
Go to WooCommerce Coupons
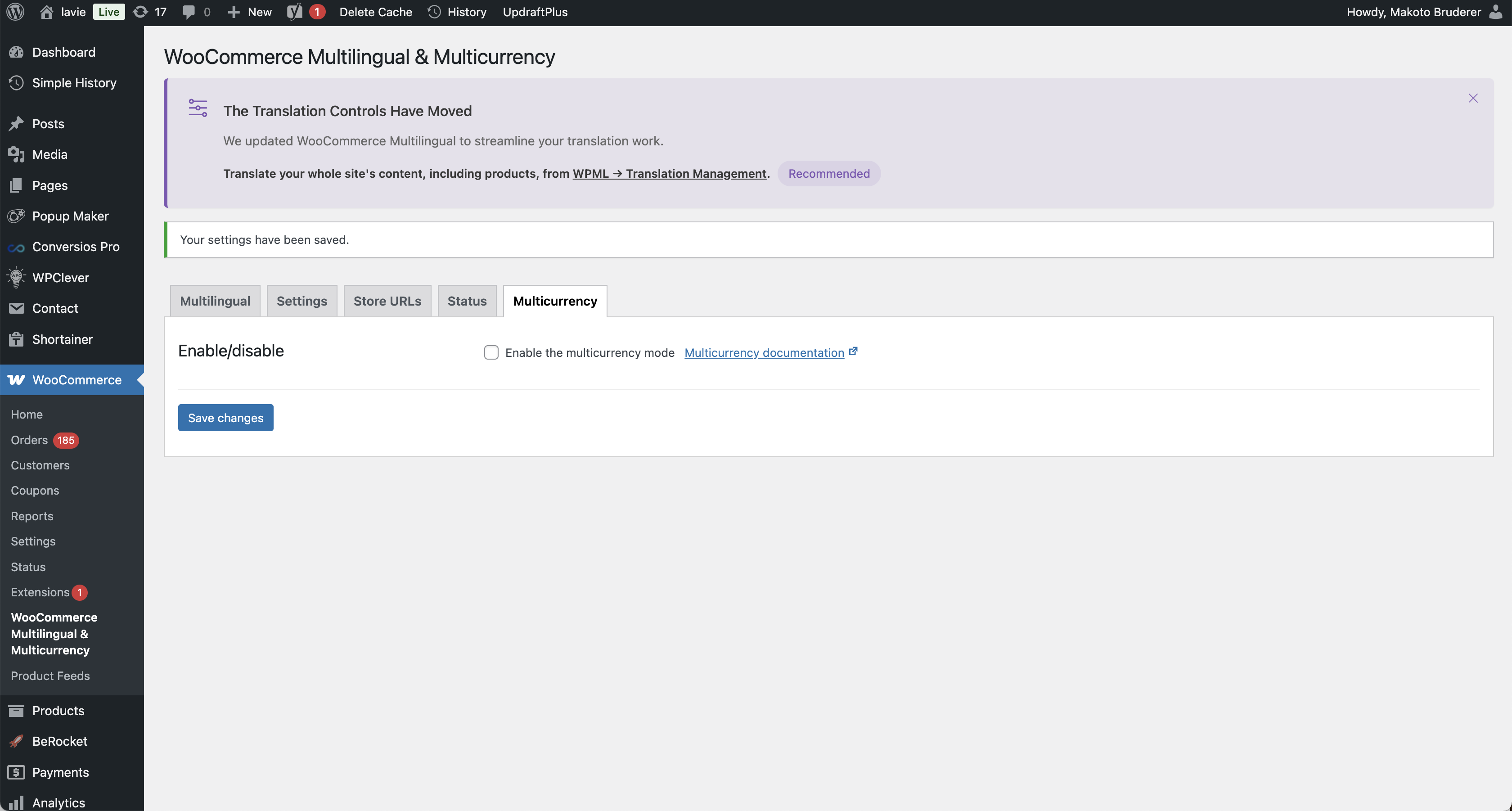[x=35, y=491]
